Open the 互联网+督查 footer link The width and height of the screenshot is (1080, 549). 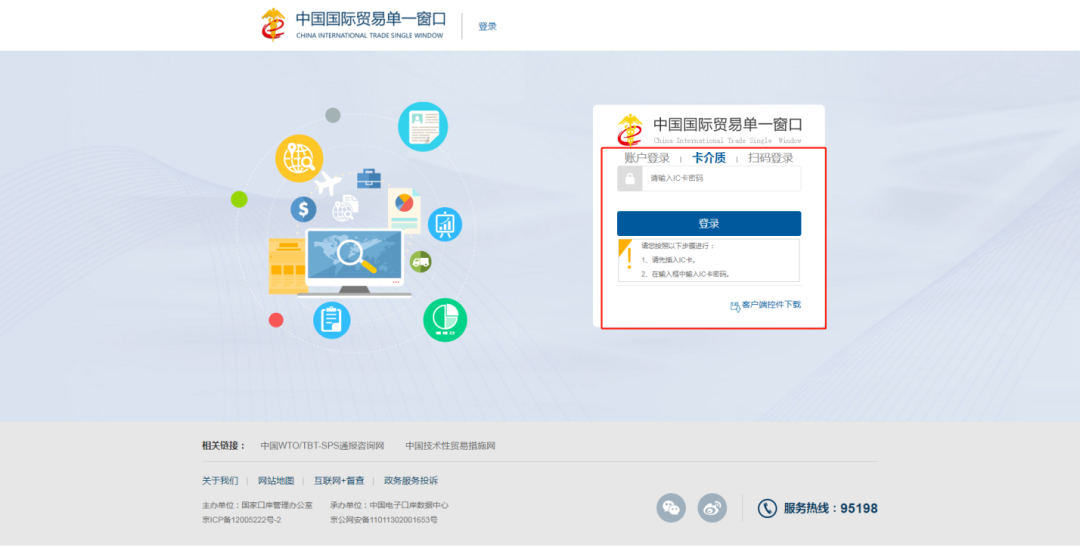[339, 481]
